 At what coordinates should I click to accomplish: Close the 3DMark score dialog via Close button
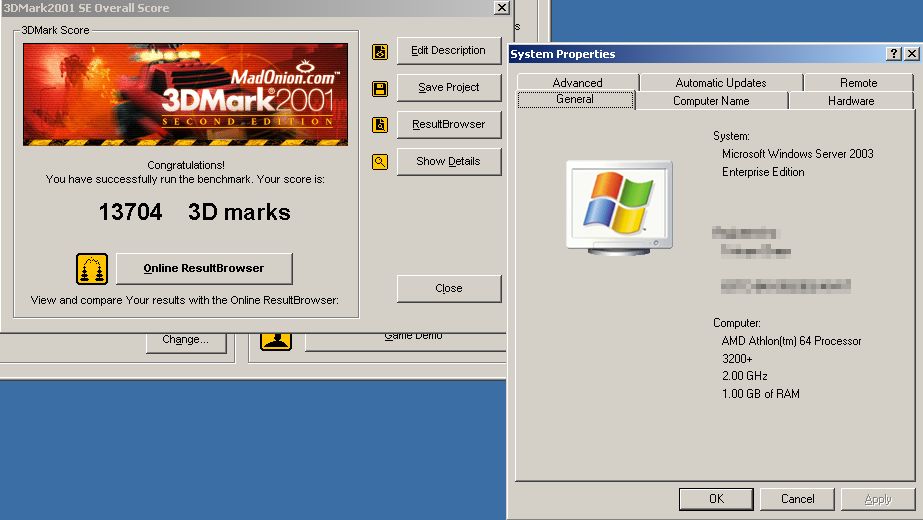(x=449, y=289)
